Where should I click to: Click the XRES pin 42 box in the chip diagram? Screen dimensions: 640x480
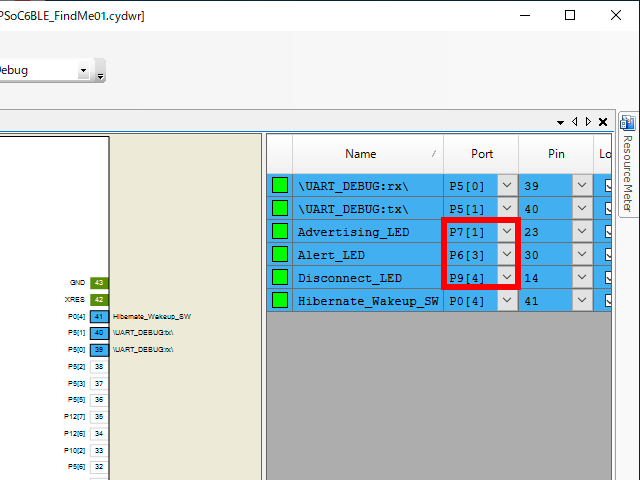[x=99, y=300]
